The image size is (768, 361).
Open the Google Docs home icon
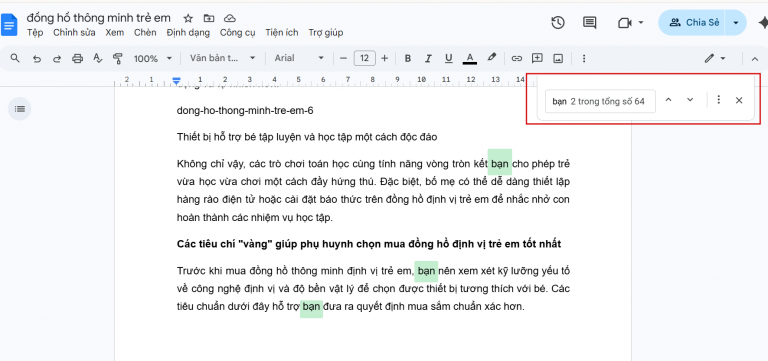click(9, 25)
